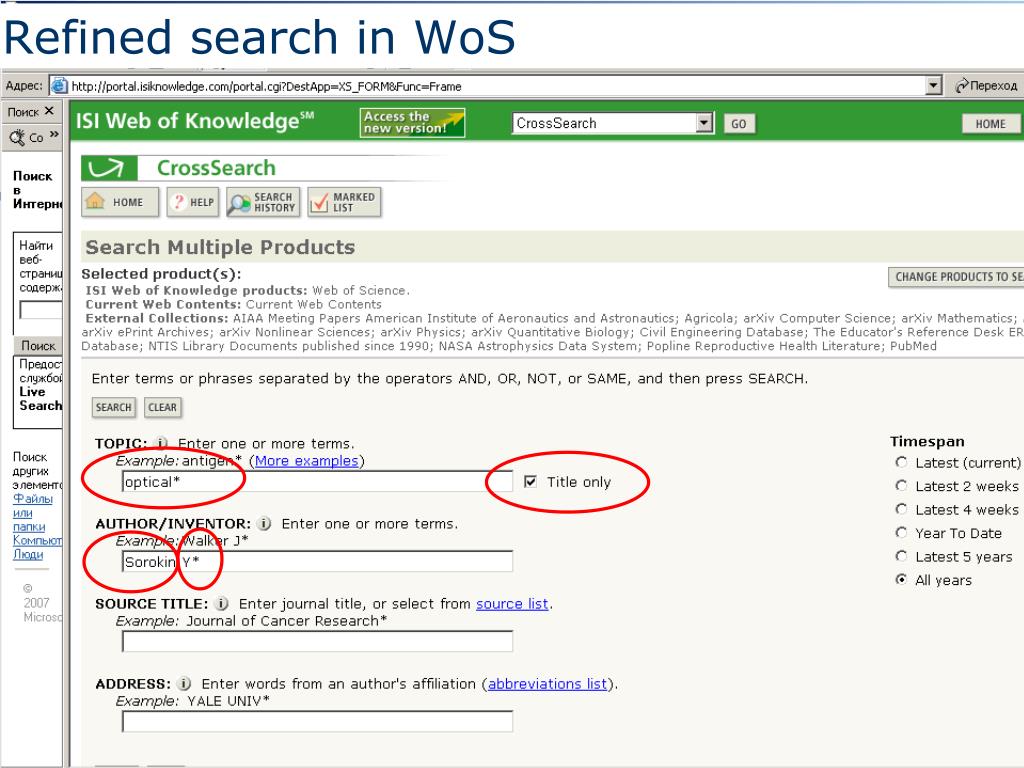Image resolution: width=1024 pixels, height=768 pixels.
Task: Expand side panel toolbar chevron
Action: [x=54, y=135]
